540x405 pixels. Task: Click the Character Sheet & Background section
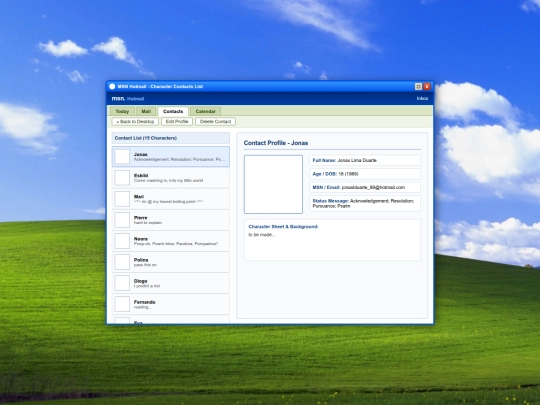(x=332, y=240)
